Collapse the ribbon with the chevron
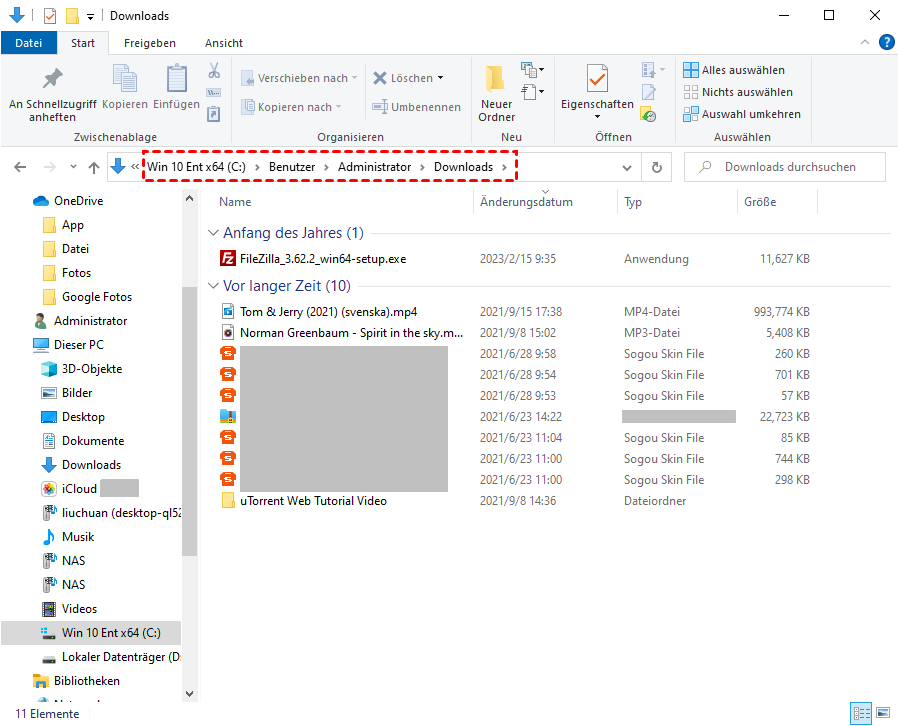 [865, 42]
